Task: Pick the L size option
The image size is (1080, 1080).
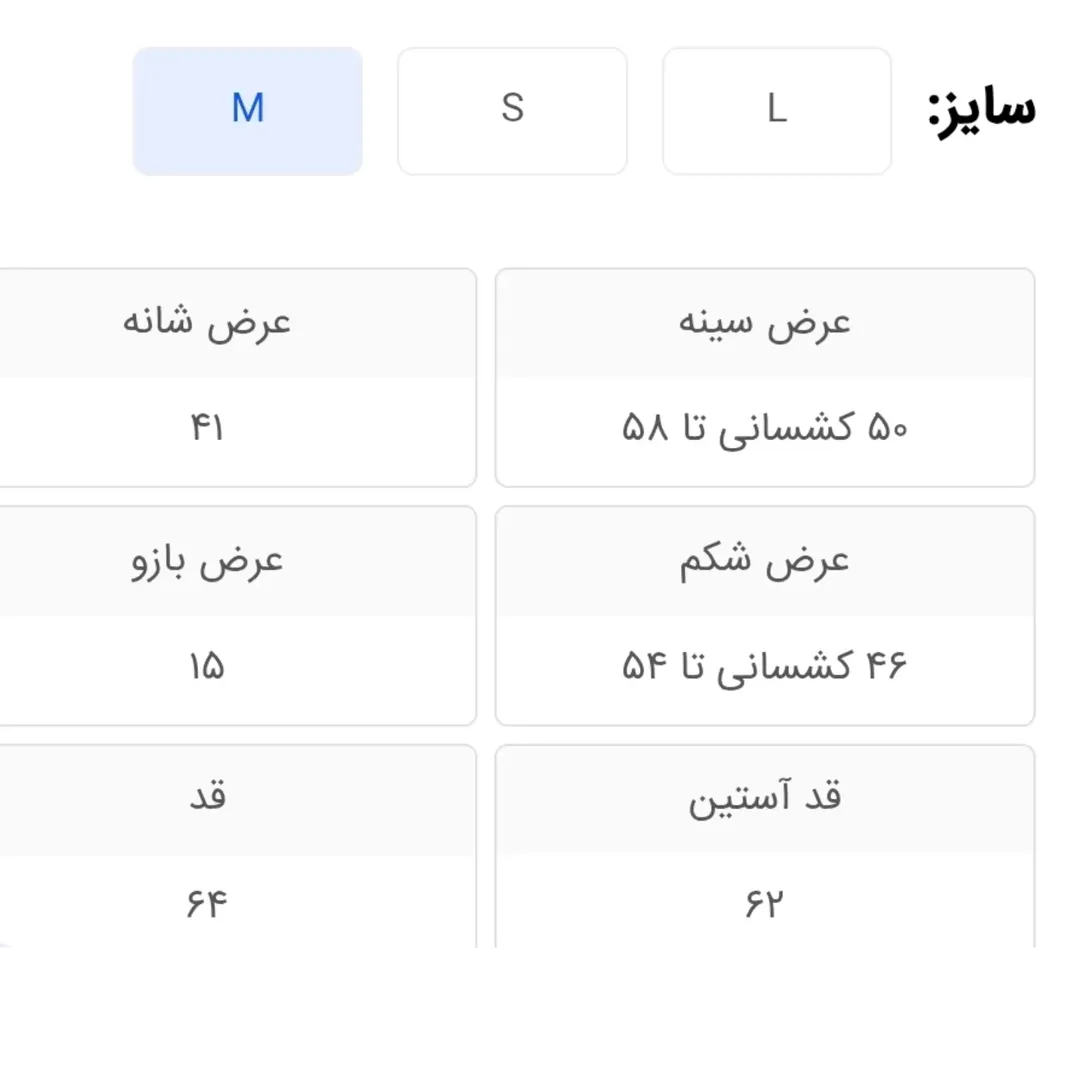Action: (x=777, y=110)
